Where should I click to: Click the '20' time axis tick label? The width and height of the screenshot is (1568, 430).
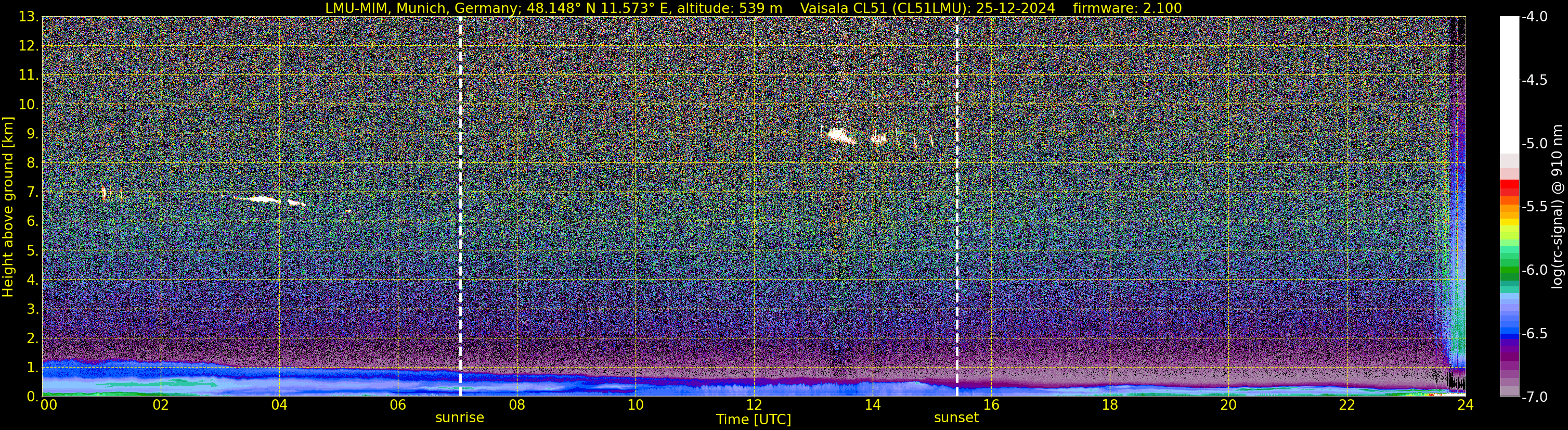(1229, 405)
